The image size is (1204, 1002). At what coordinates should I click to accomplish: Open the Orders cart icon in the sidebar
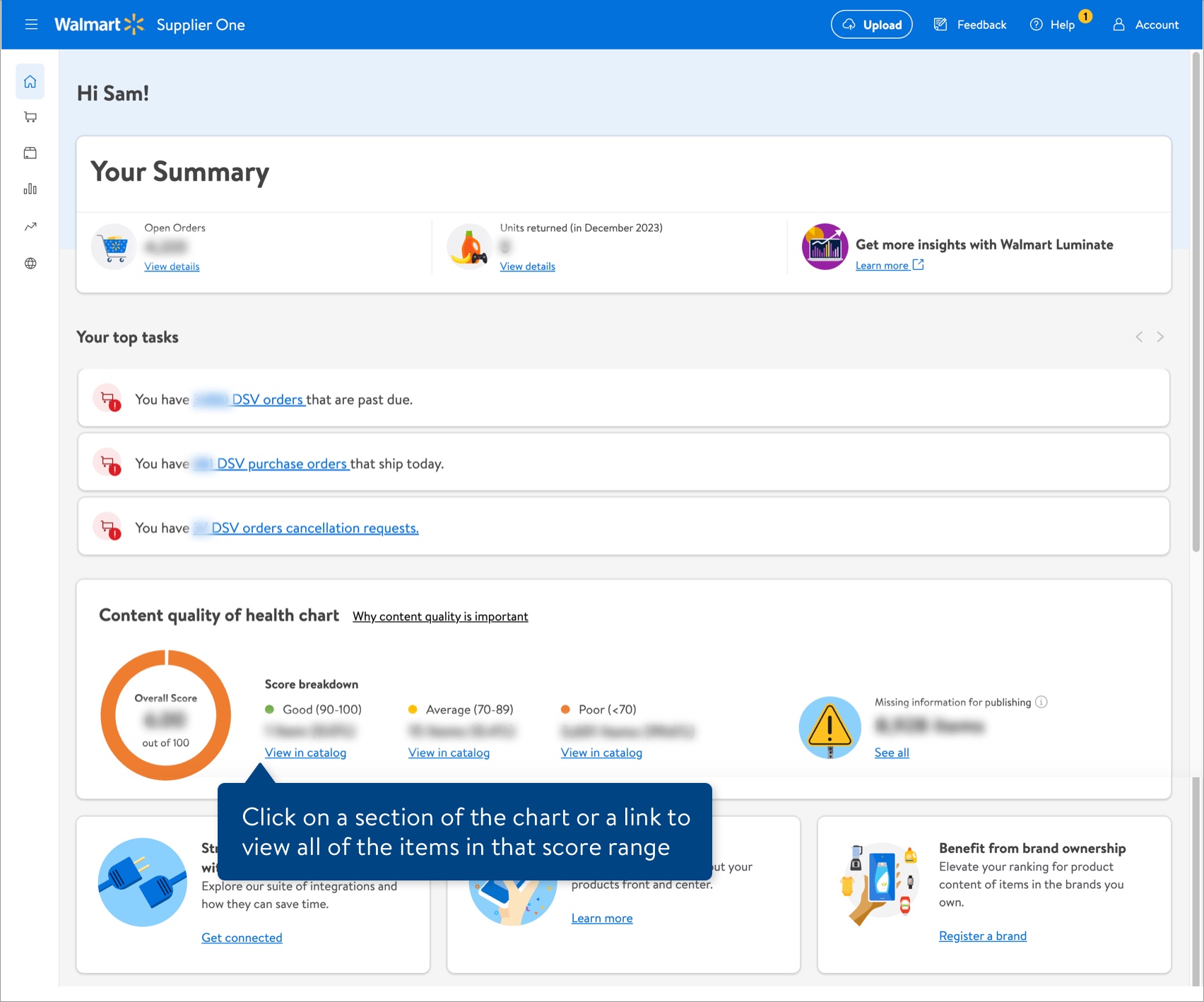pyautogui.click(x=30, y=117)
